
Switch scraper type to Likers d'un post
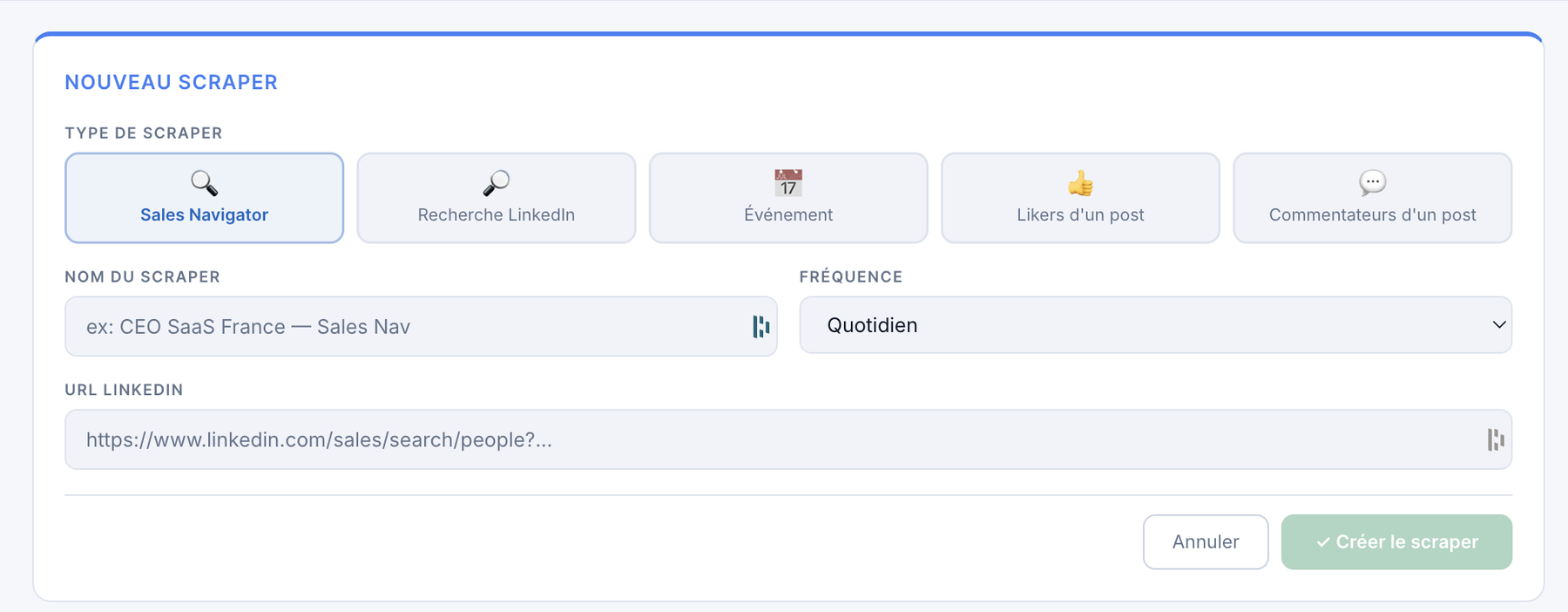[1080, 198]
